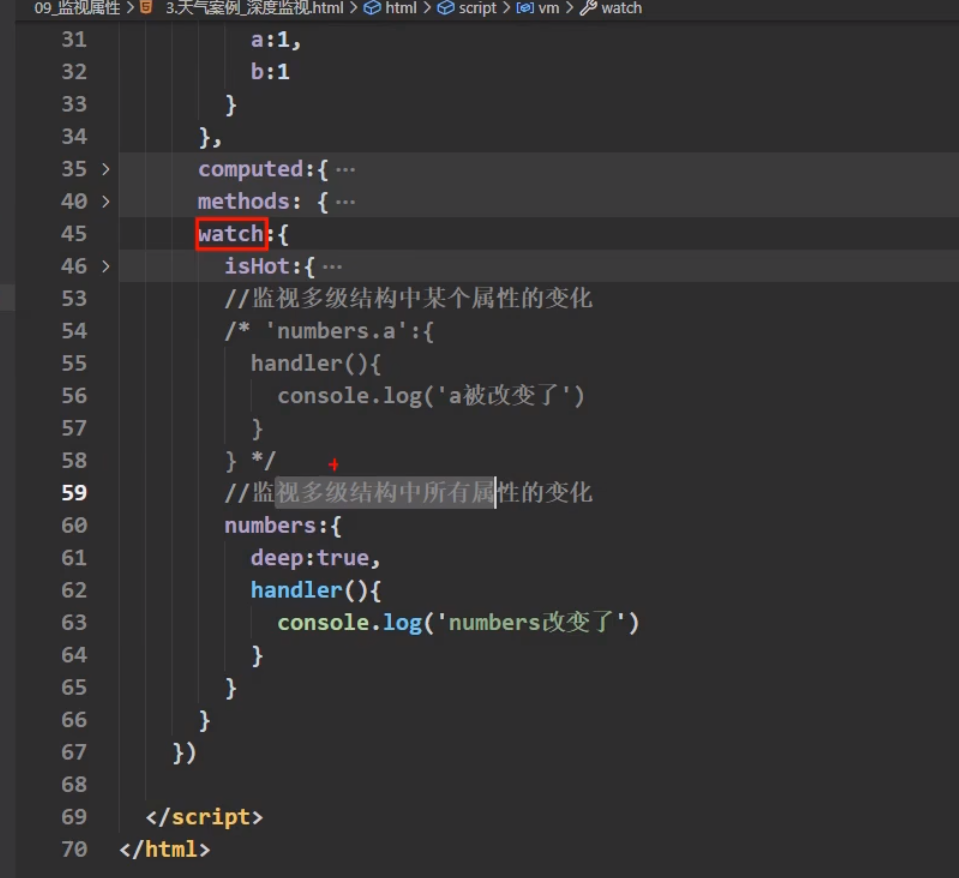
Task: Click the computed:{ keyword on line 35
Action: tap(263, 169)
